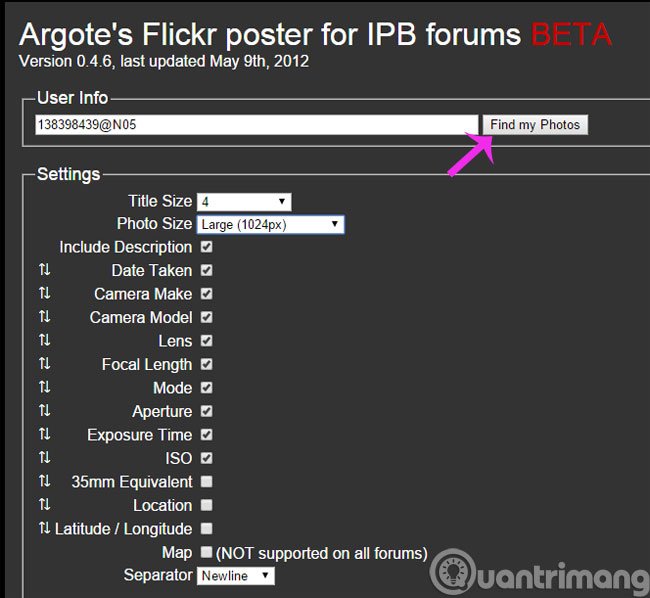This screenshot has height=598, width=650.
Task: Uncheck the Include Description checkbox
Action: pos(206,247)
